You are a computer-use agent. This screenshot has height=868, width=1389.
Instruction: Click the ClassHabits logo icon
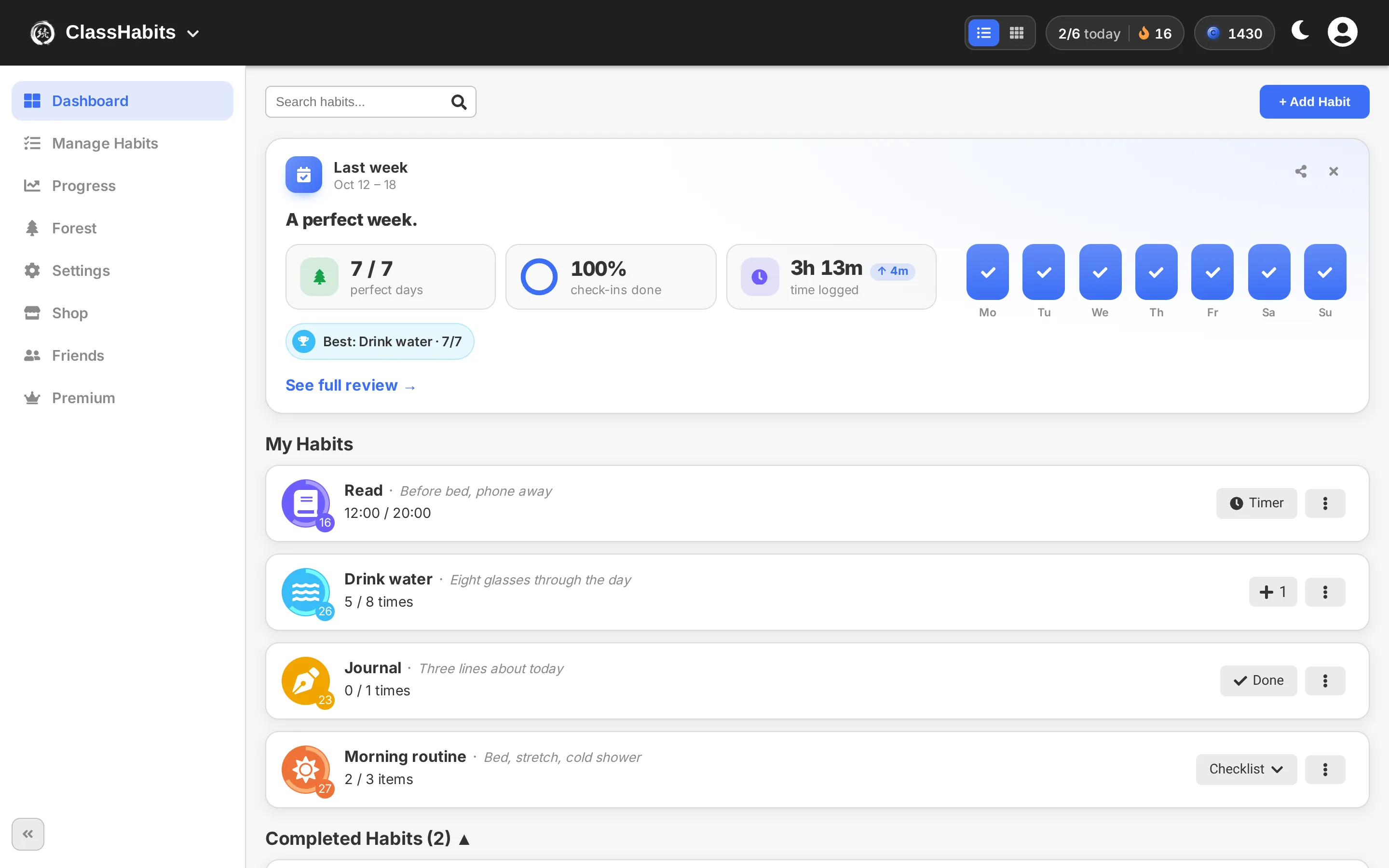coord(42,33)
